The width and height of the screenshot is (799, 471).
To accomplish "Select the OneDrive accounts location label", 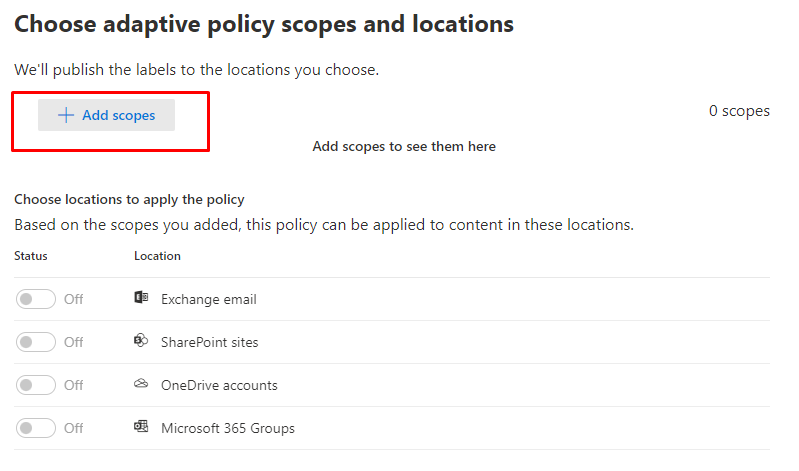I will [x=219, y=385].
